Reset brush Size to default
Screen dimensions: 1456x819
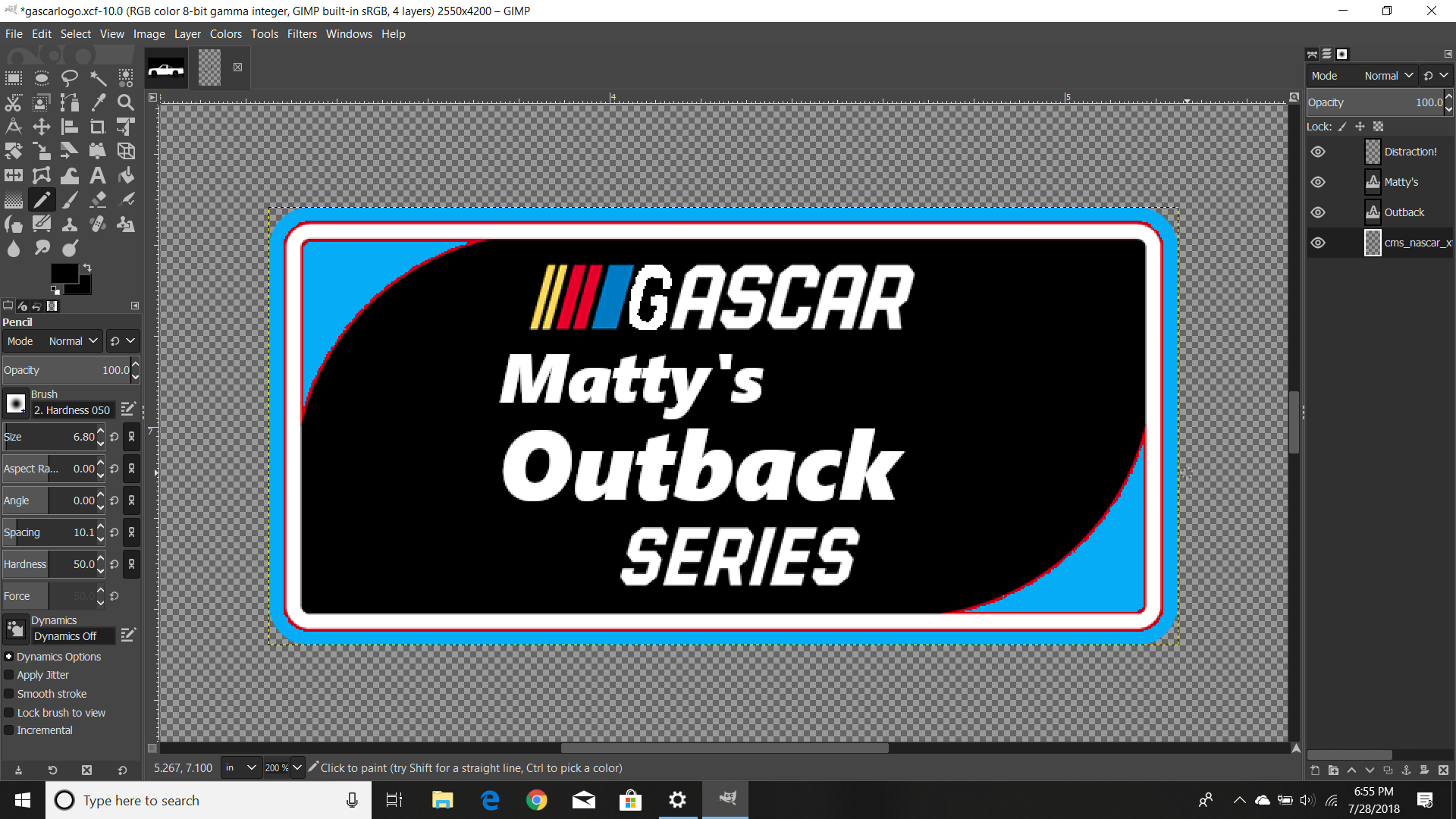tap(115, 437)
